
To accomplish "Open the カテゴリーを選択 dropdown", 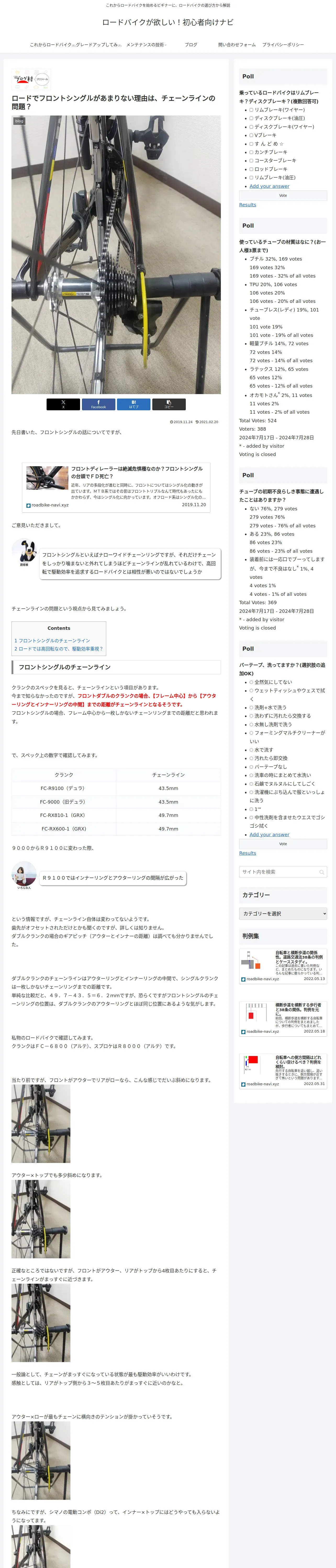I will point(283,914).
